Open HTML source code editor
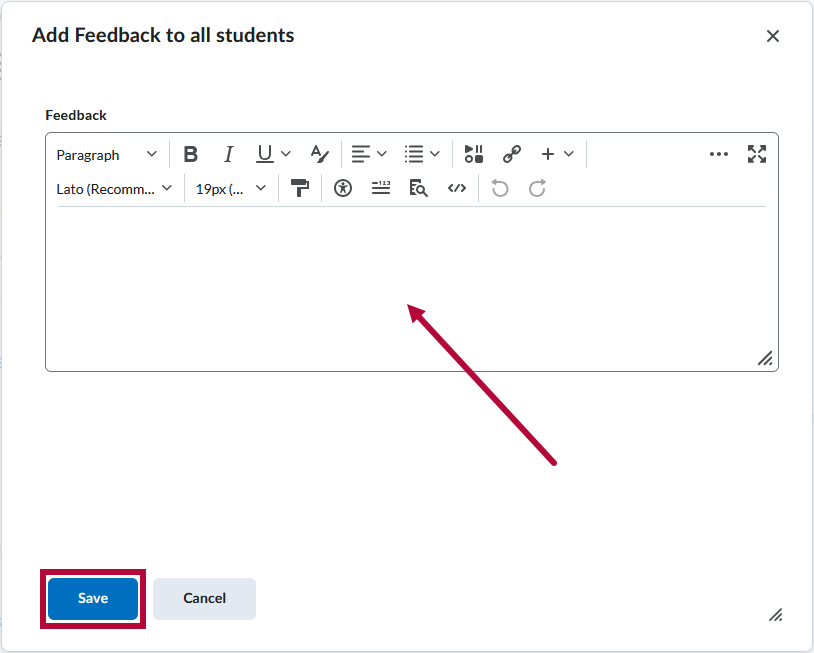The height and width of the screenshot is (653, 814). 457,188
